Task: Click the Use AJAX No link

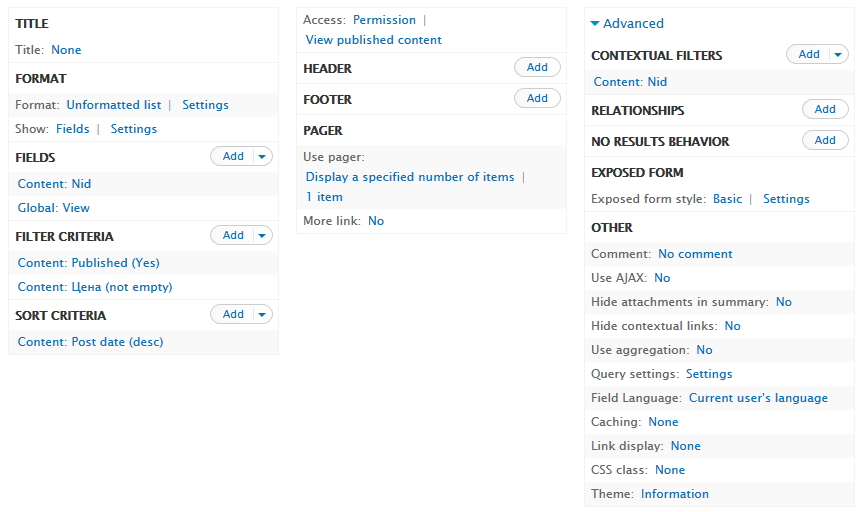Action: click(x=662, y=278)
